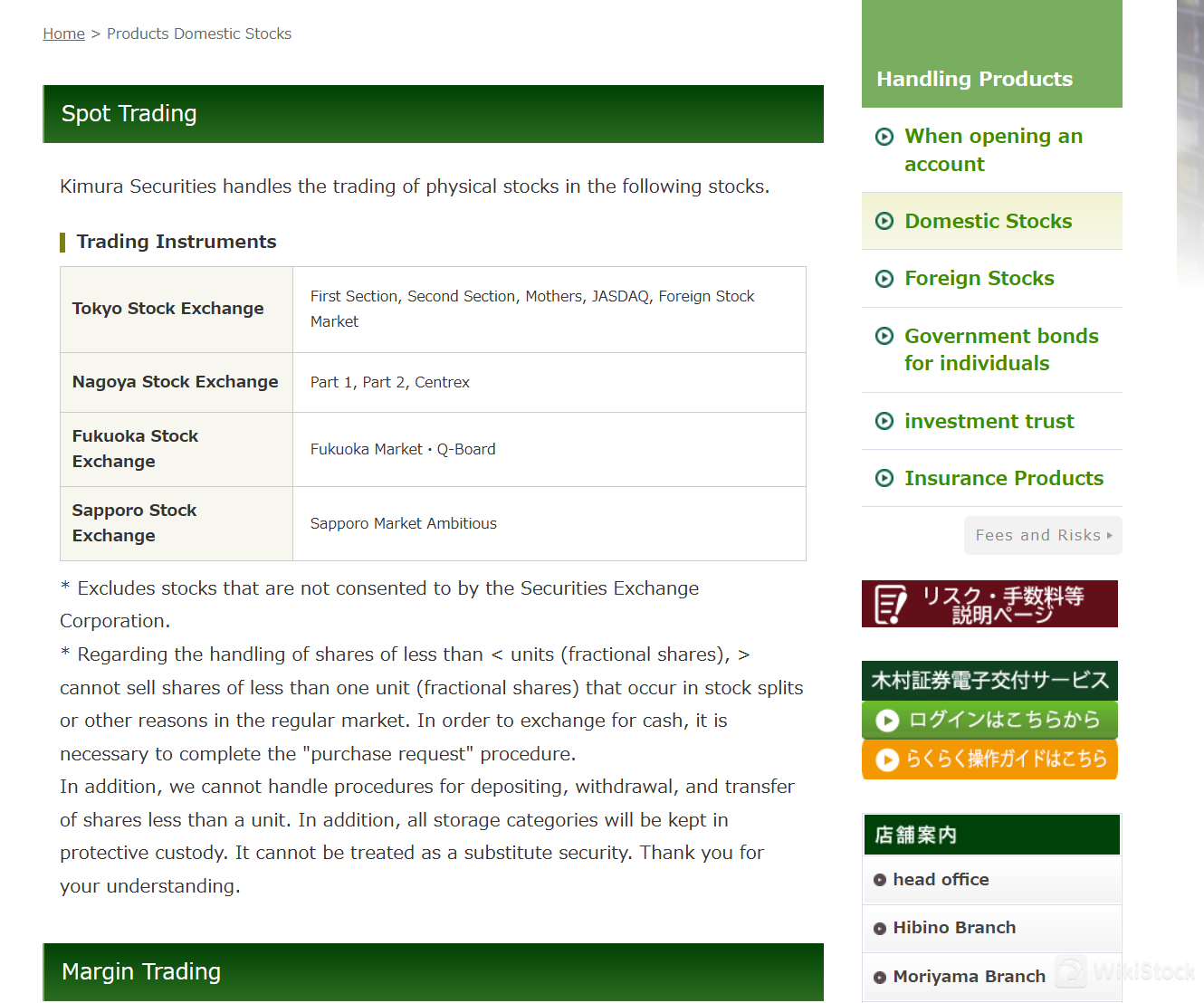
Task: Go to Government bonds for individuals
Action: pyautogui.click(x=1000, y=349)
